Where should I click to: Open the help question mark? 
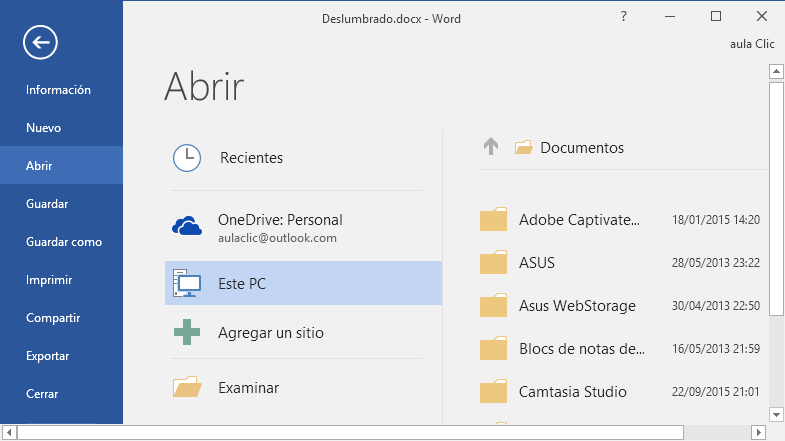[623, 17]
